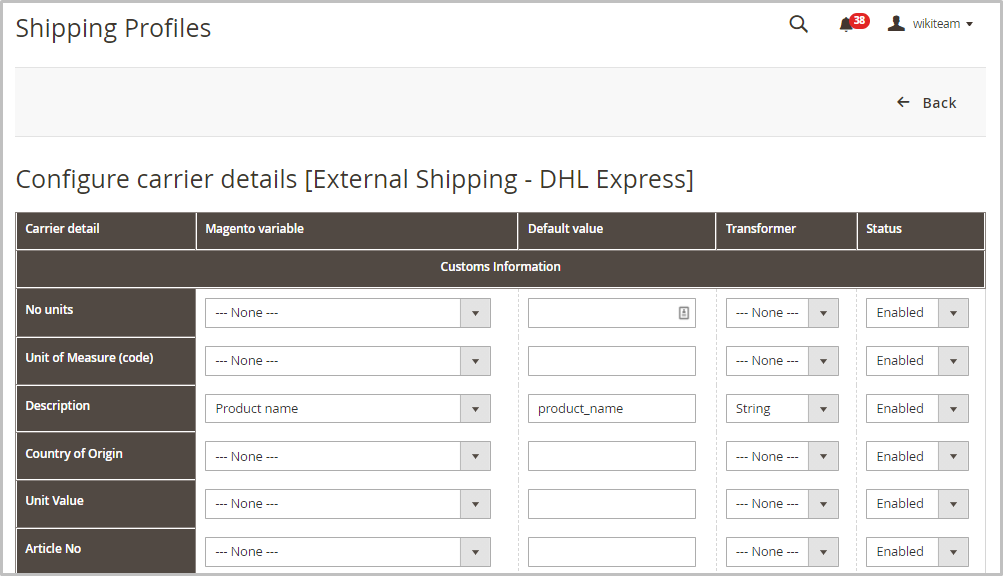
Task: Click Default value field for Unit of Measure
Action: 611,361
